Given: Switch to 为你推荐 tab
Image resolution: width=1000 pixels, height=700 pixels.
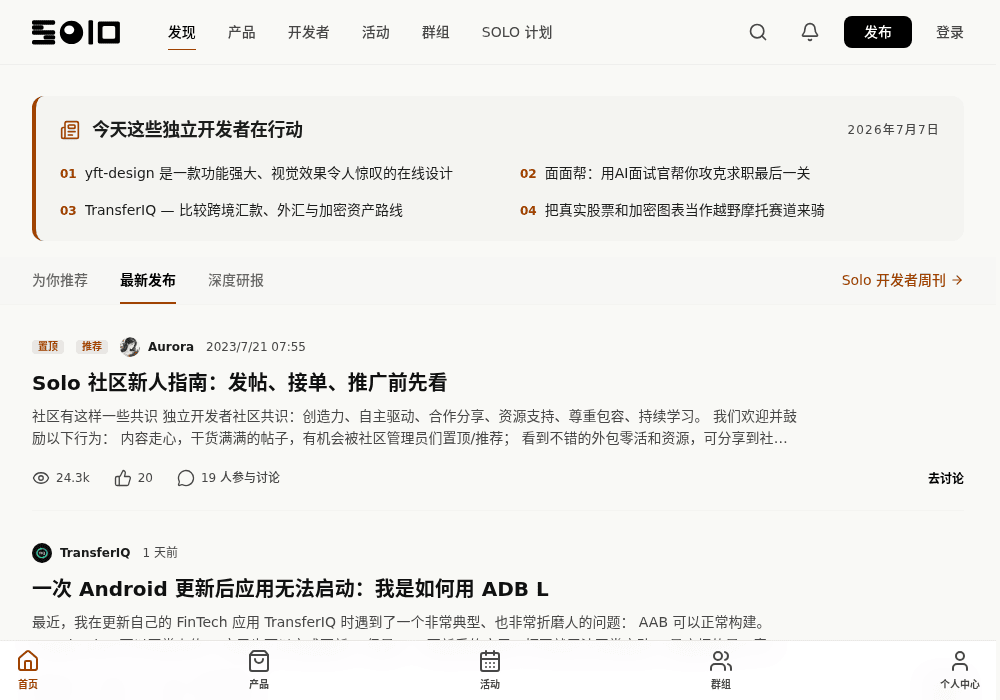Looking at the screenshot, I should coord(60,281).
